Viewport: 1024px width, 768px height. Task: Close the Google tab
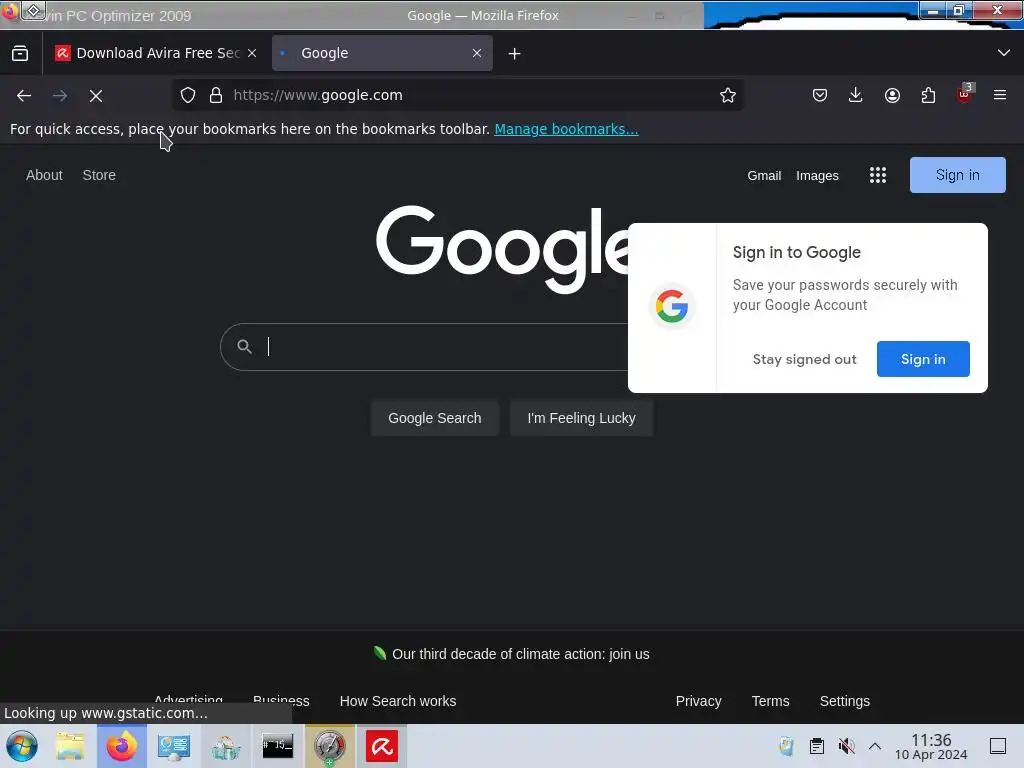[477, 53]
